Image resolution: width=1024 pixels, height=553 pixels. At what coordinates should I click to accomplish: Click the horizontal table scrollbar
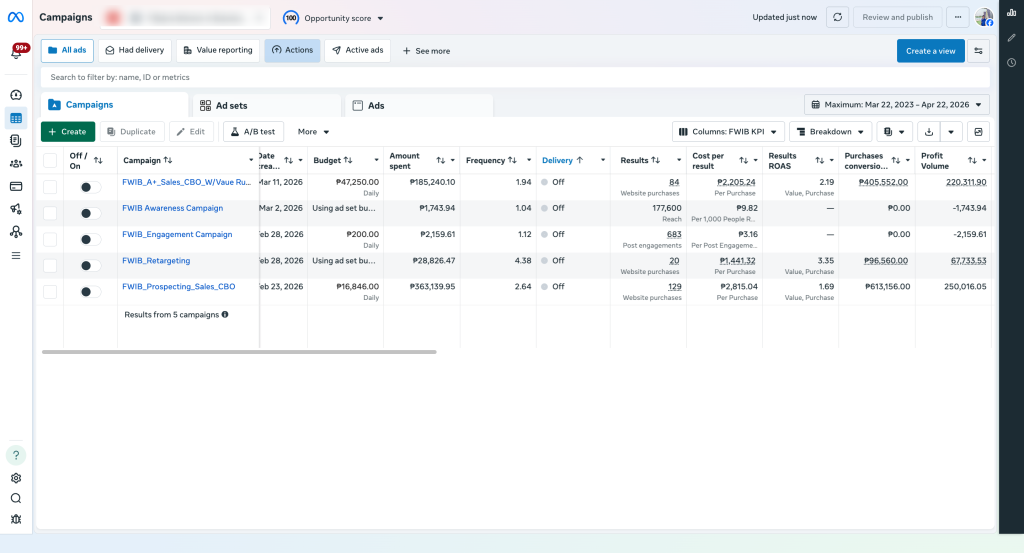(x=239, y=352)
